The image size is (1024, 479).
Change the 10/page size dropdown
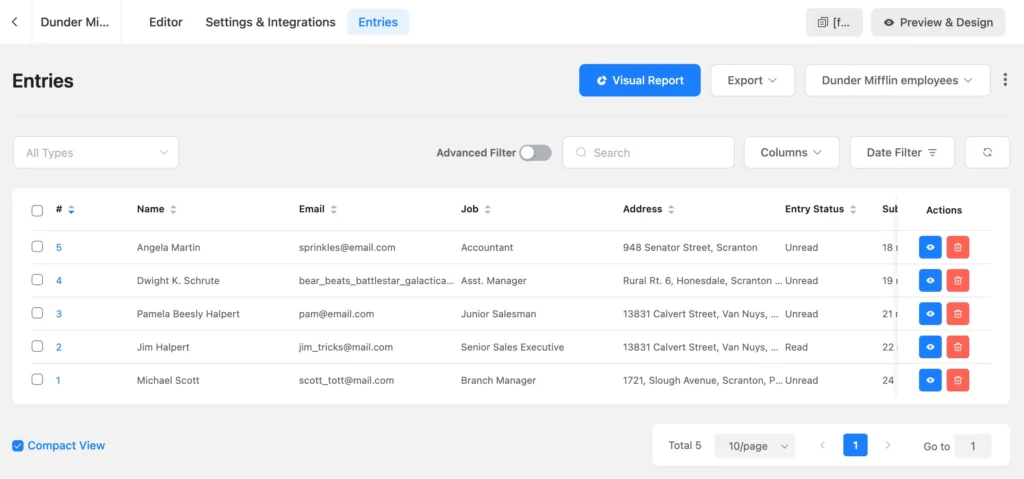(755, 446)
